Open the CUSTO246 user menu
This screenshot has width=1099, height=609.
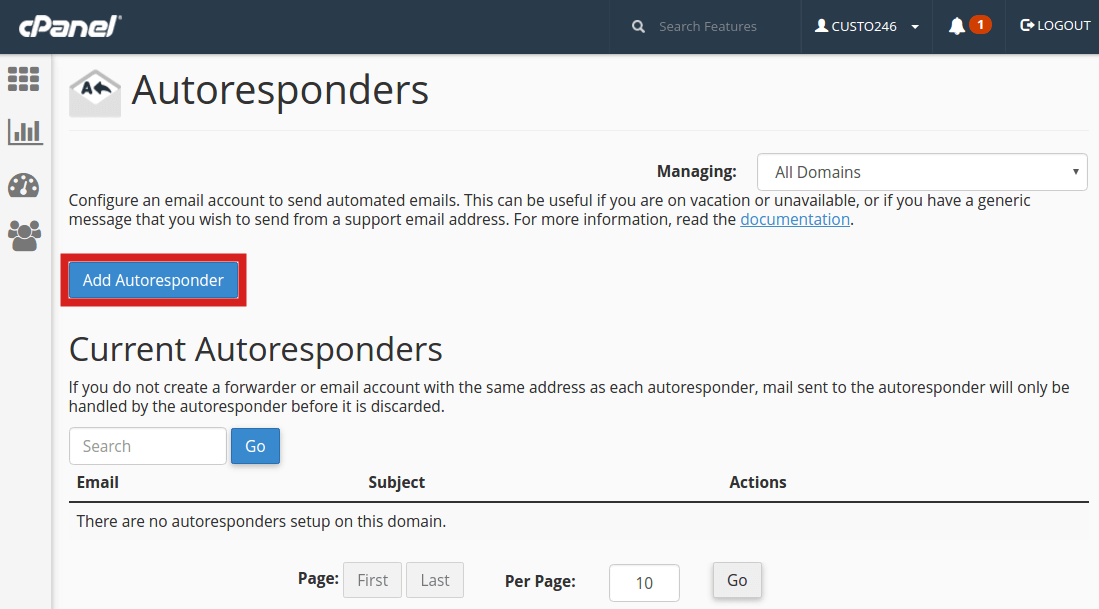[x=866, y=27]
